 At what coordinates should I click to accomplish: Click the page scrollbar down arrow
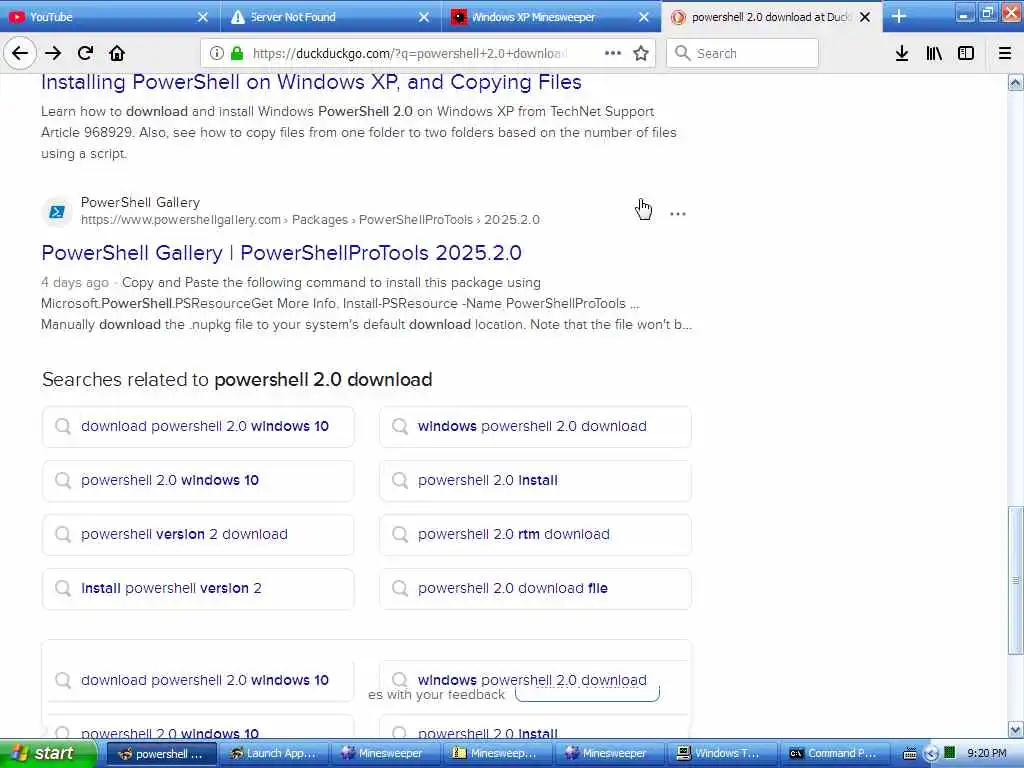point(1016,729)
